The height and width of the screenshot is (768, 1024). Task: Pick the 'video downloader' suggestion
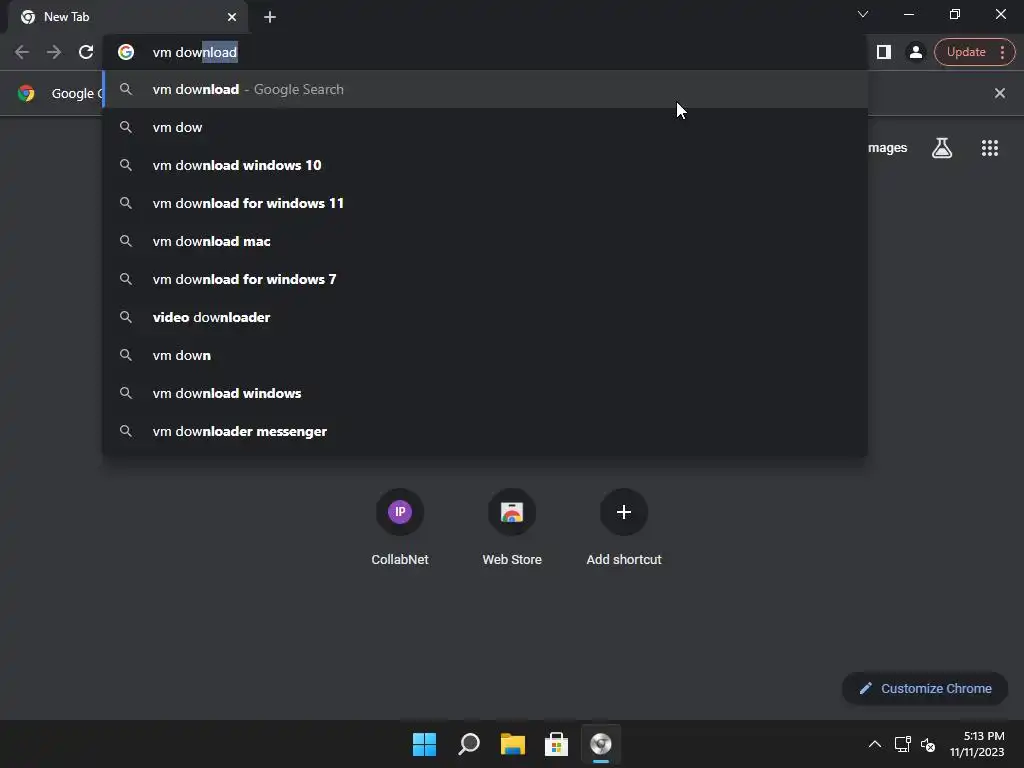coord(485,317)
